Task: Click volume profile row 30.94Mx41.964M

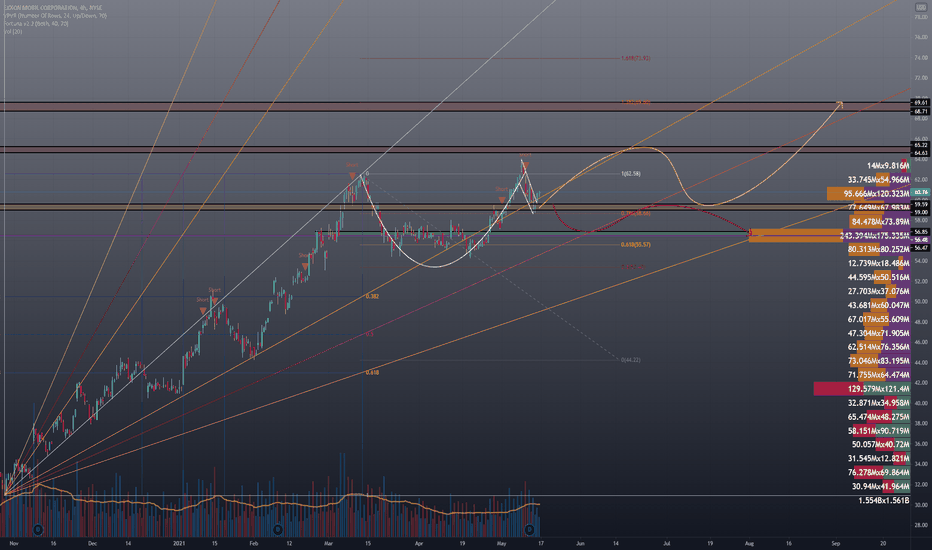Action: (x=880, y=486)
